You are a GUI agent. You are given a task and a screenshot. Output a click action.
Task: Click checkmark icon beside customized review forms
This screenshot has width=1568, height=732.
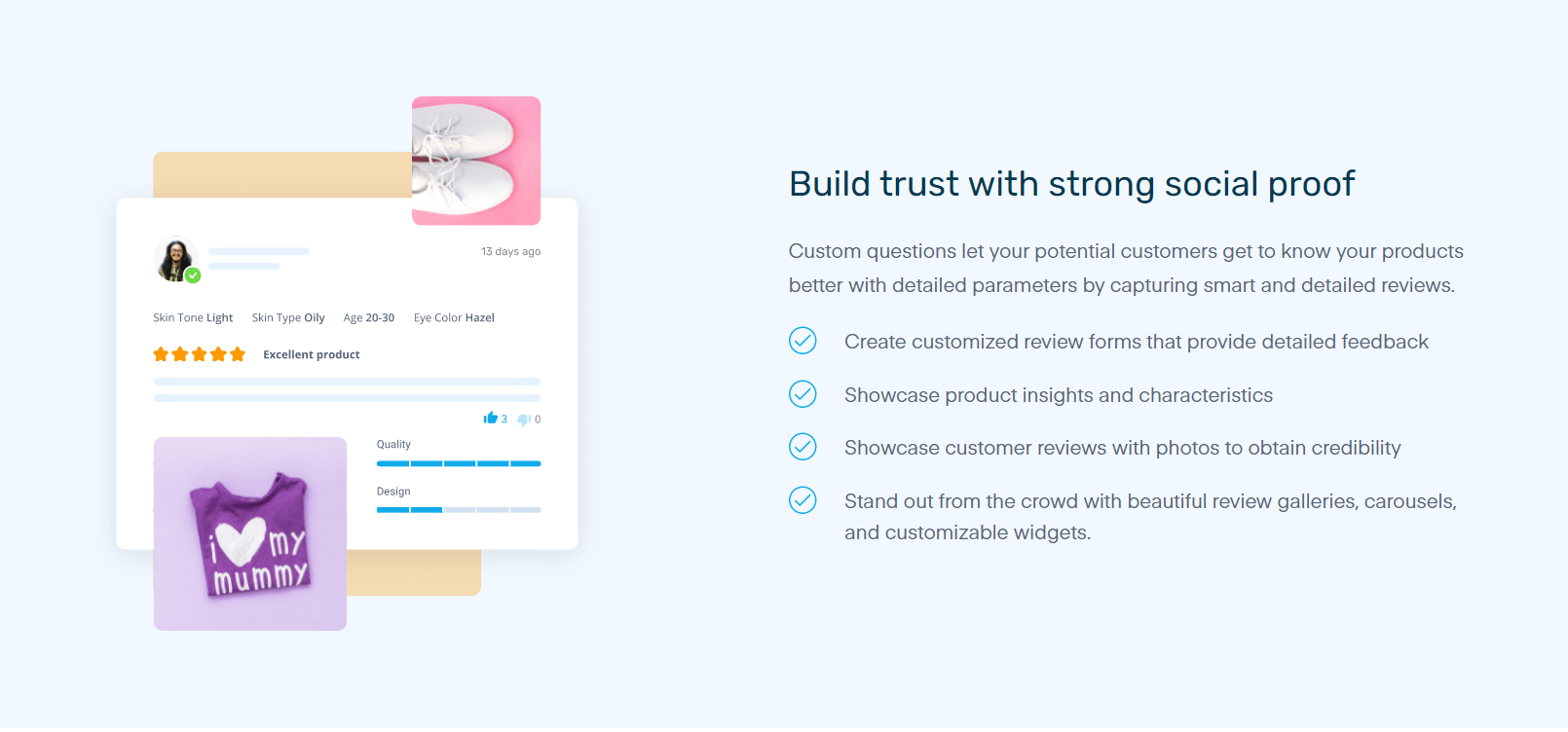coord(803,341)
